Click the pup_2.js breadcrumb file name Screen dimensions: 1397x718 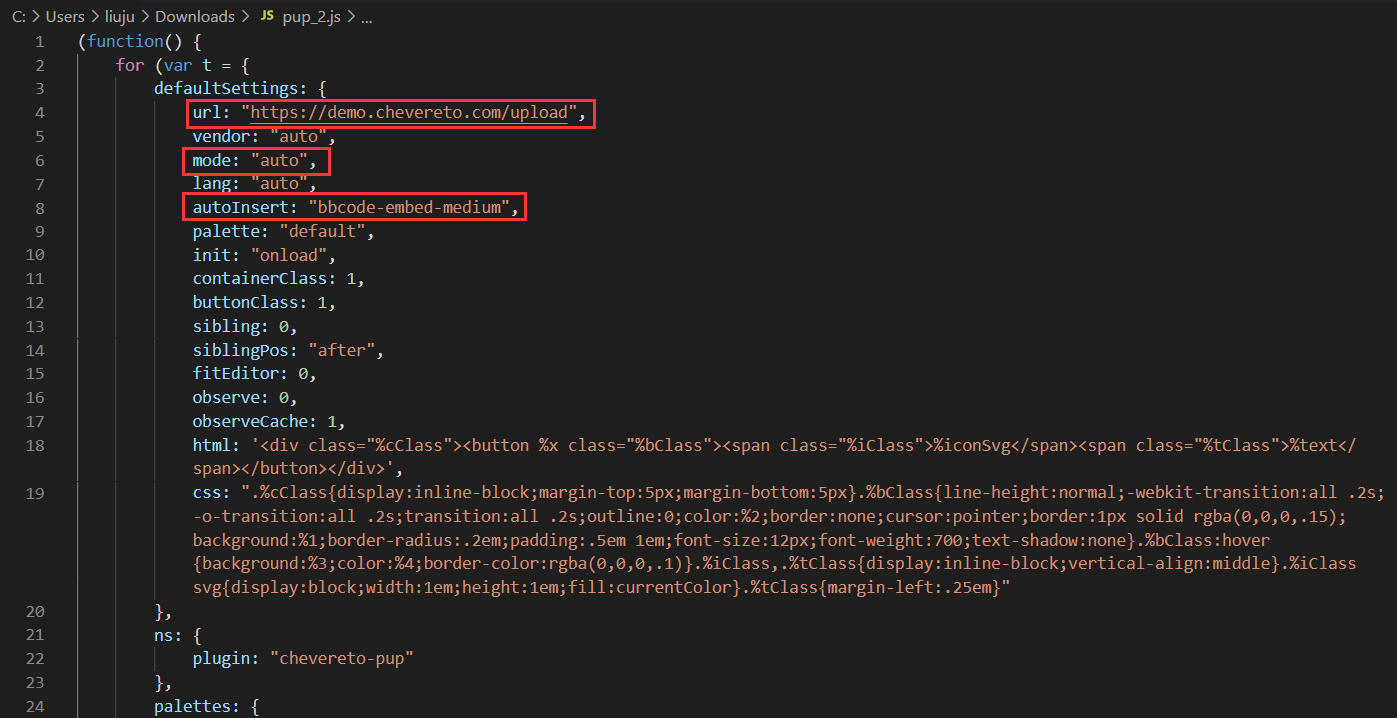[x=309, y=17]
